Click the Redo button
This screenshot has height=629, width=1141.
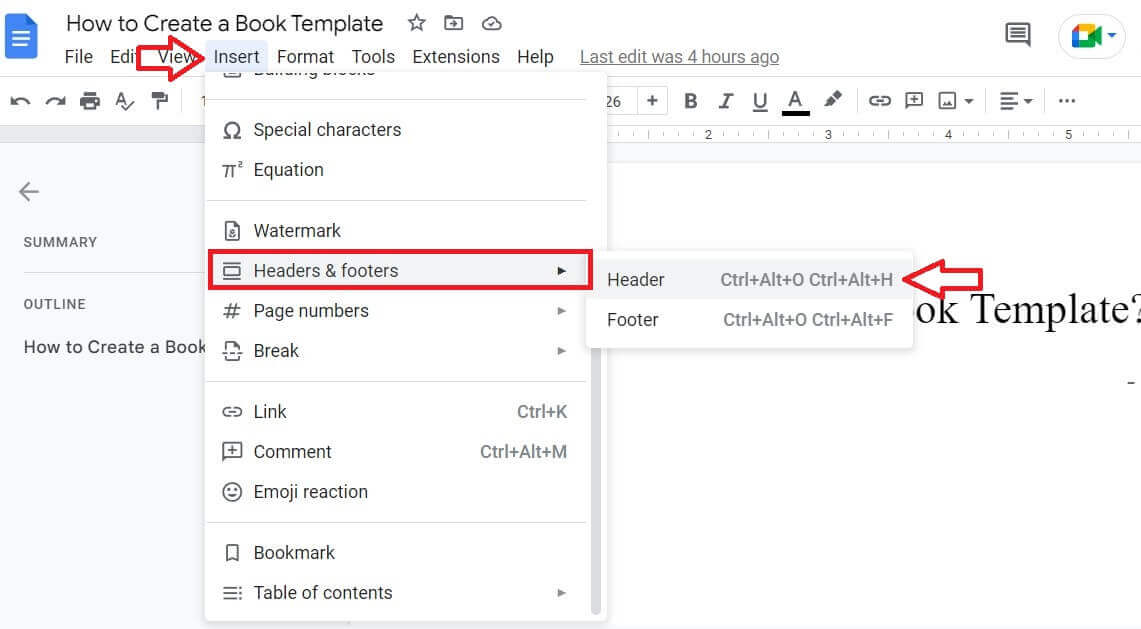pos(55,101)
